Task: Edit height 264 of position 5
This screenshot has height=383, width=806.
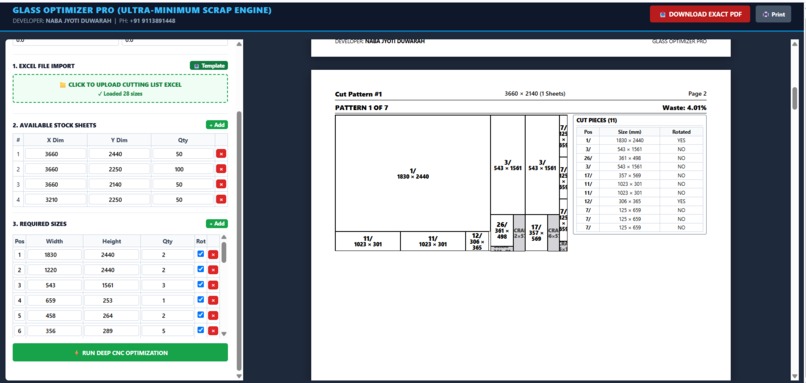Action: (112, 316)
